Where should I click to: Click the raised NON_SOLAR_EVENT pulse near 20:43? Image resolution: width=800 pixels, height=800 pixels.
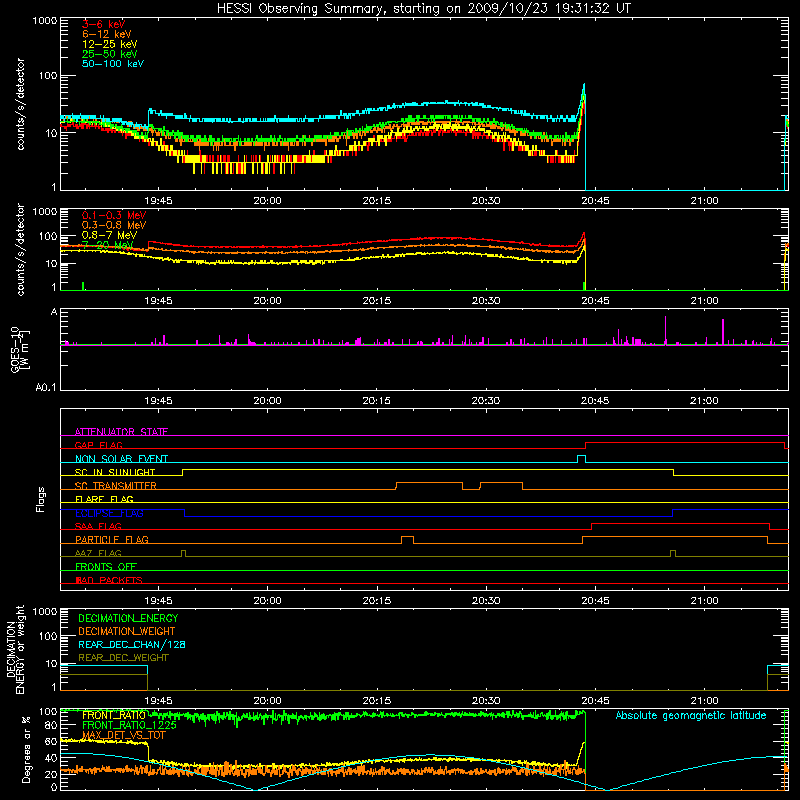pos(581,459)
